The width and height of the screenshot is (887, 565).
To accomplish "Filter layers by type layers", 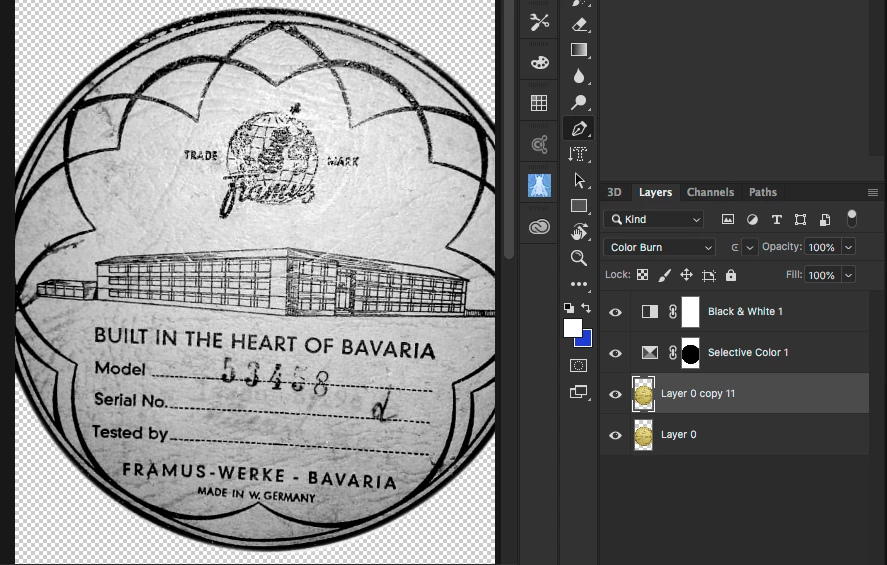I will pyautogui.click(x=777, y=219).
